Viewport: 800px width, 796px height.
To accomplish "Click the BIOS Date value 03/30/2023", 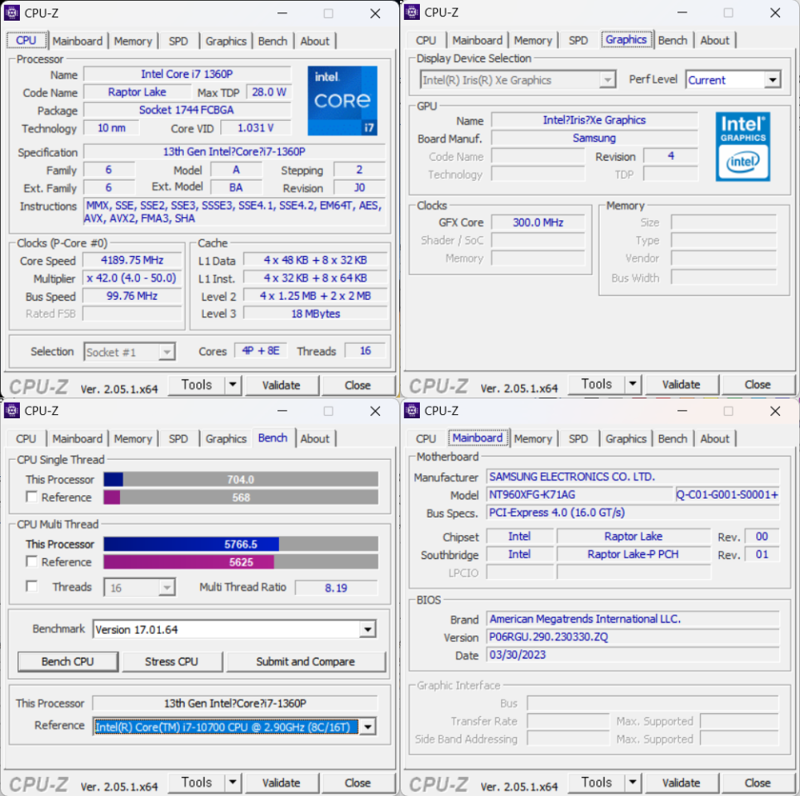I will coord(633,655).
